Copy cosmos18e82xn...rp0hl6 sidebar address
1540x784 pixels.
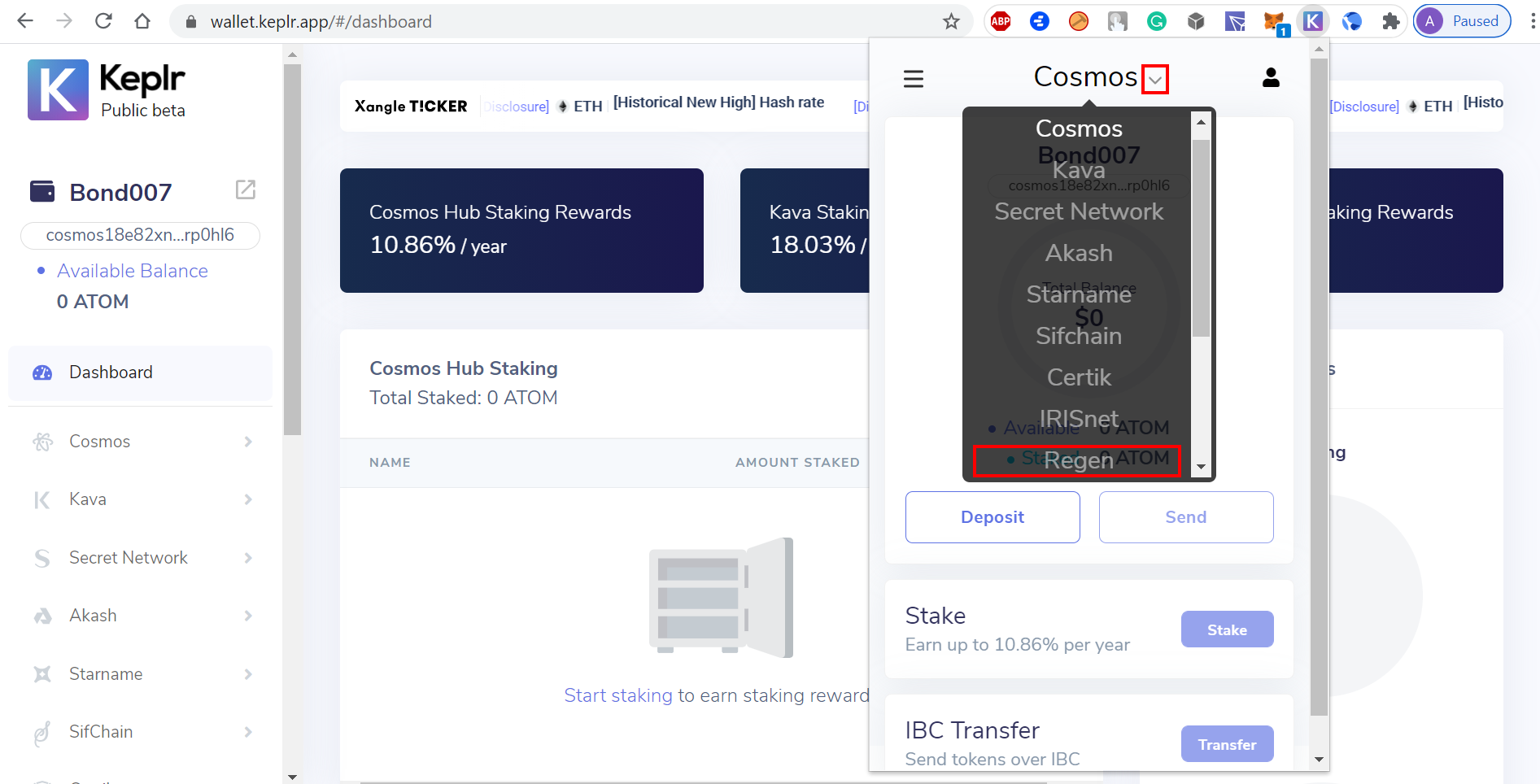140,235
